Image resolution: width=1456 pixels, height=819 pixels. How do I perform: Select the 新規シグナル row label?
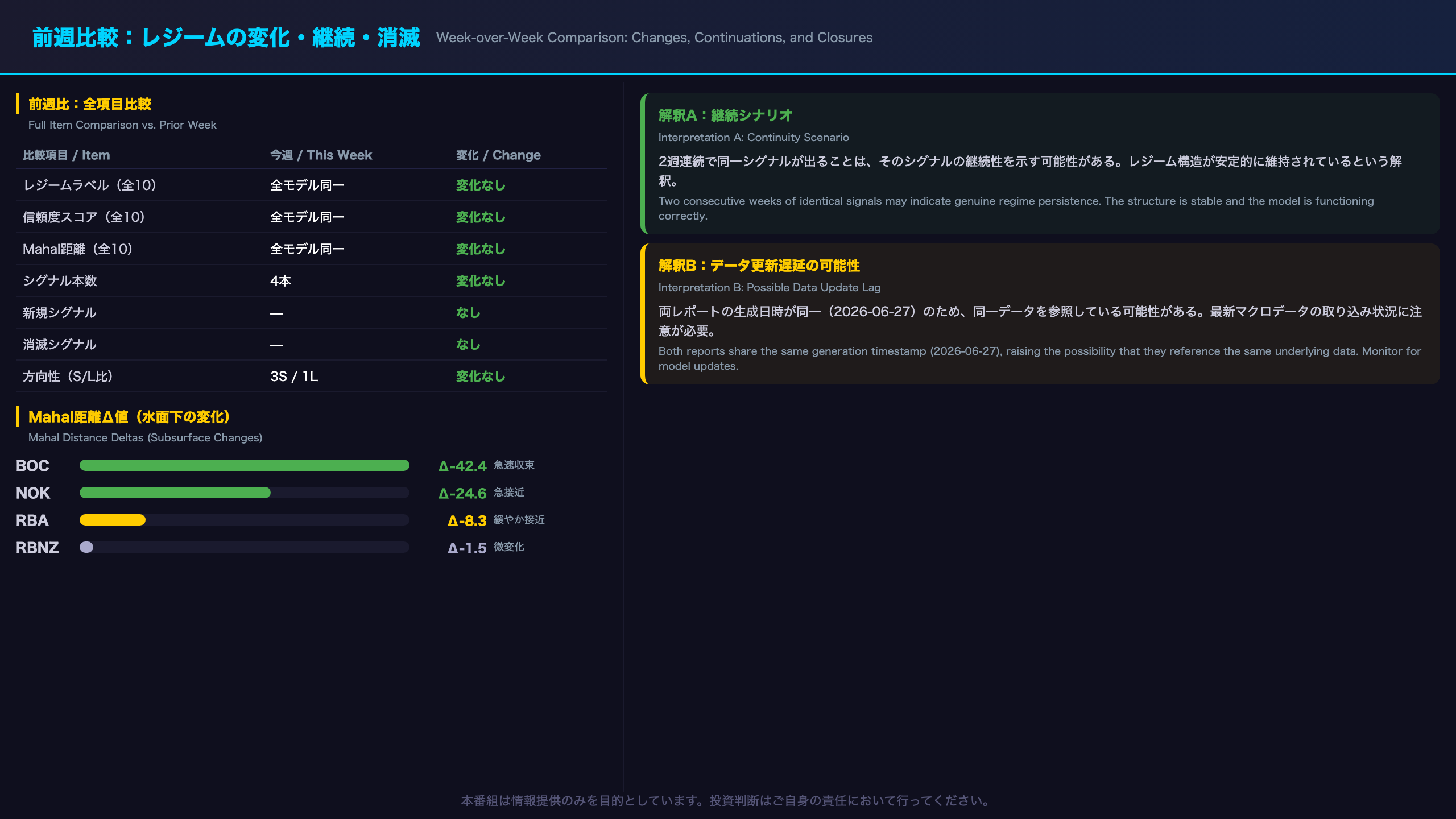point(60,312)
